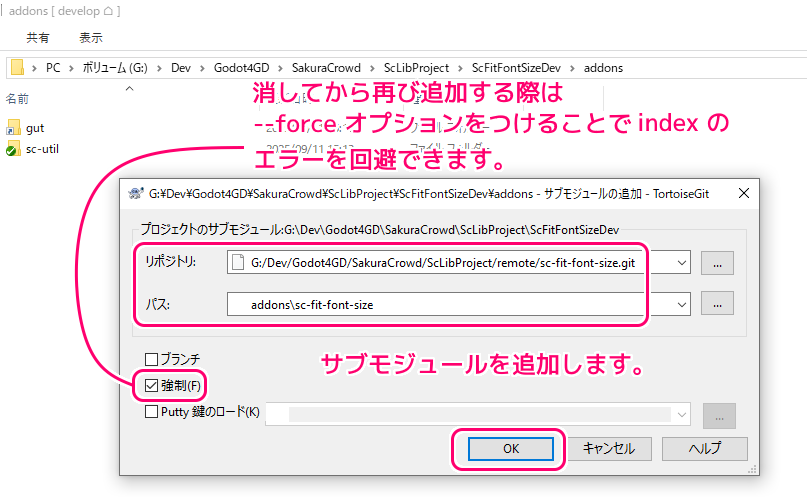Toggle the ブランチ checkbox
The width and height of the screenshot is (807, 497).
click(151, 359)
